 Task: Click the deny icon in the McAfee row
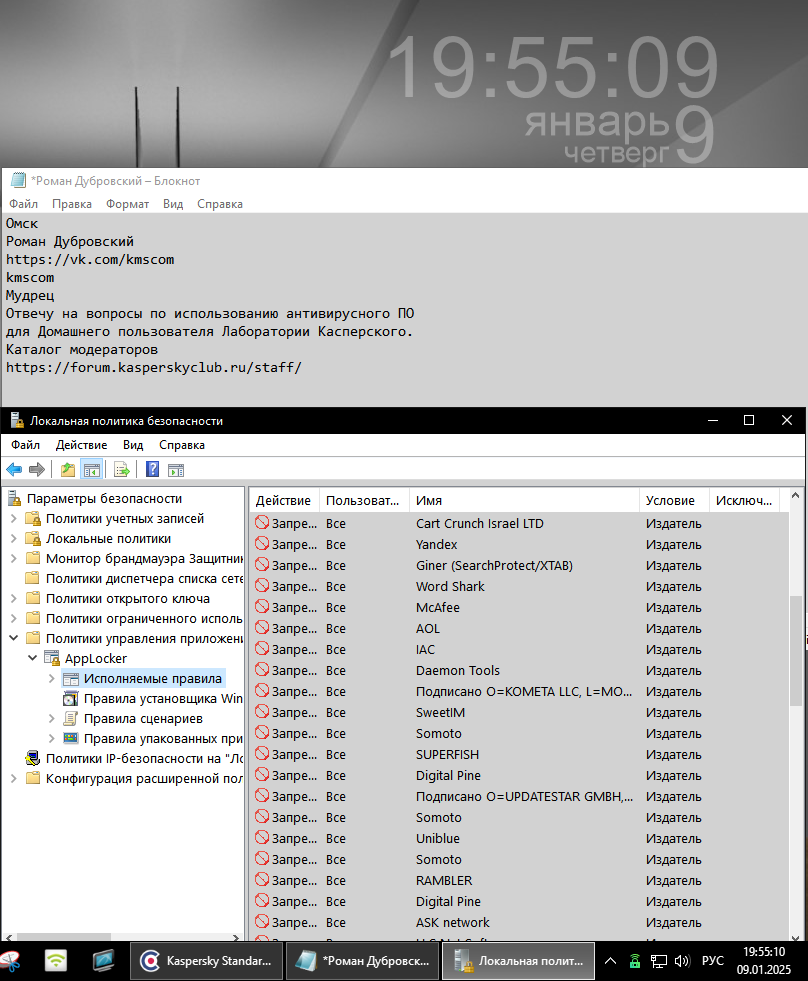point(262,607)
